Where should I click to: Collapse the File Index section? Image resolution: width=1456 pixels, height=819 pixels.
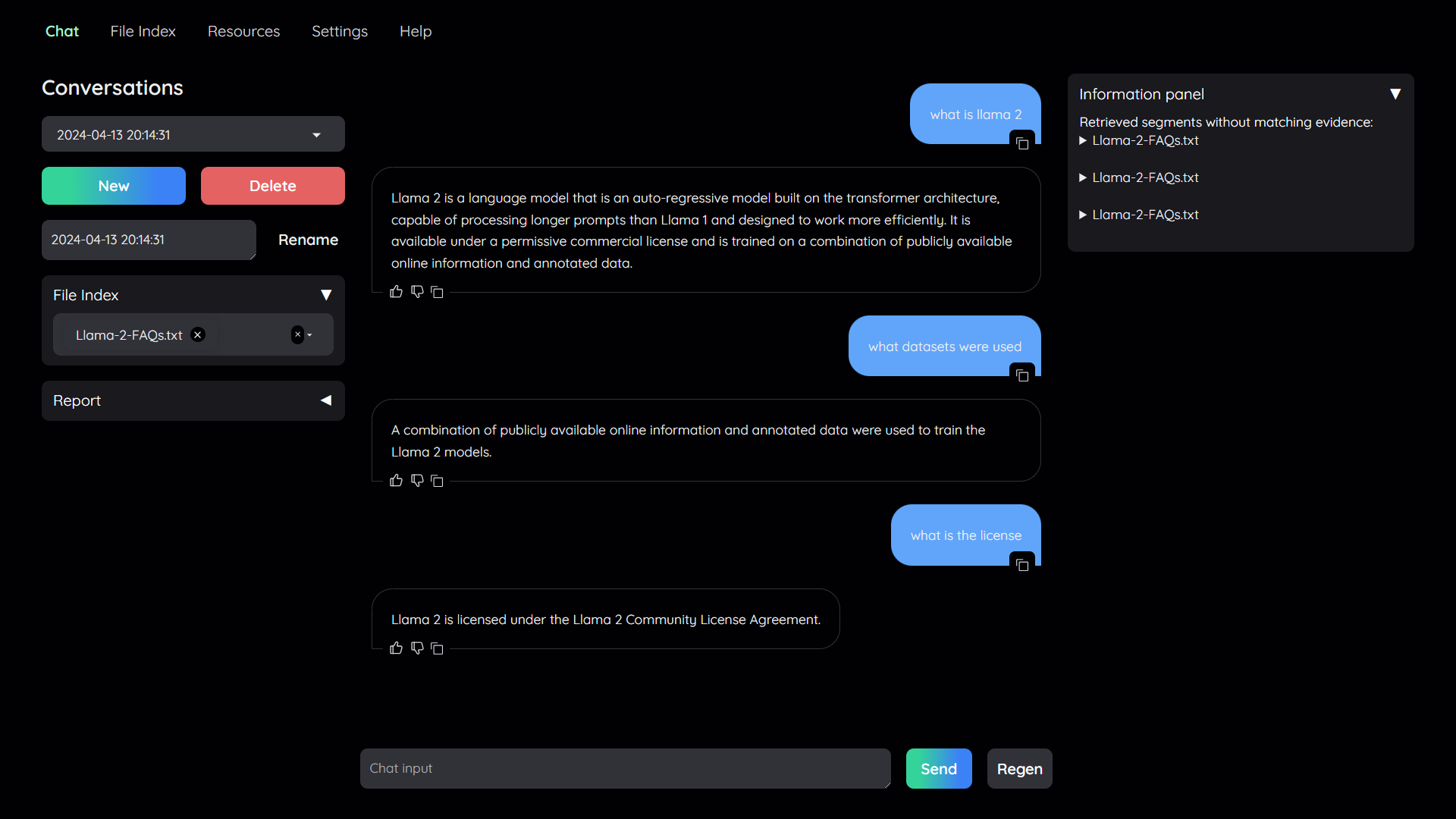pos(326,295)
